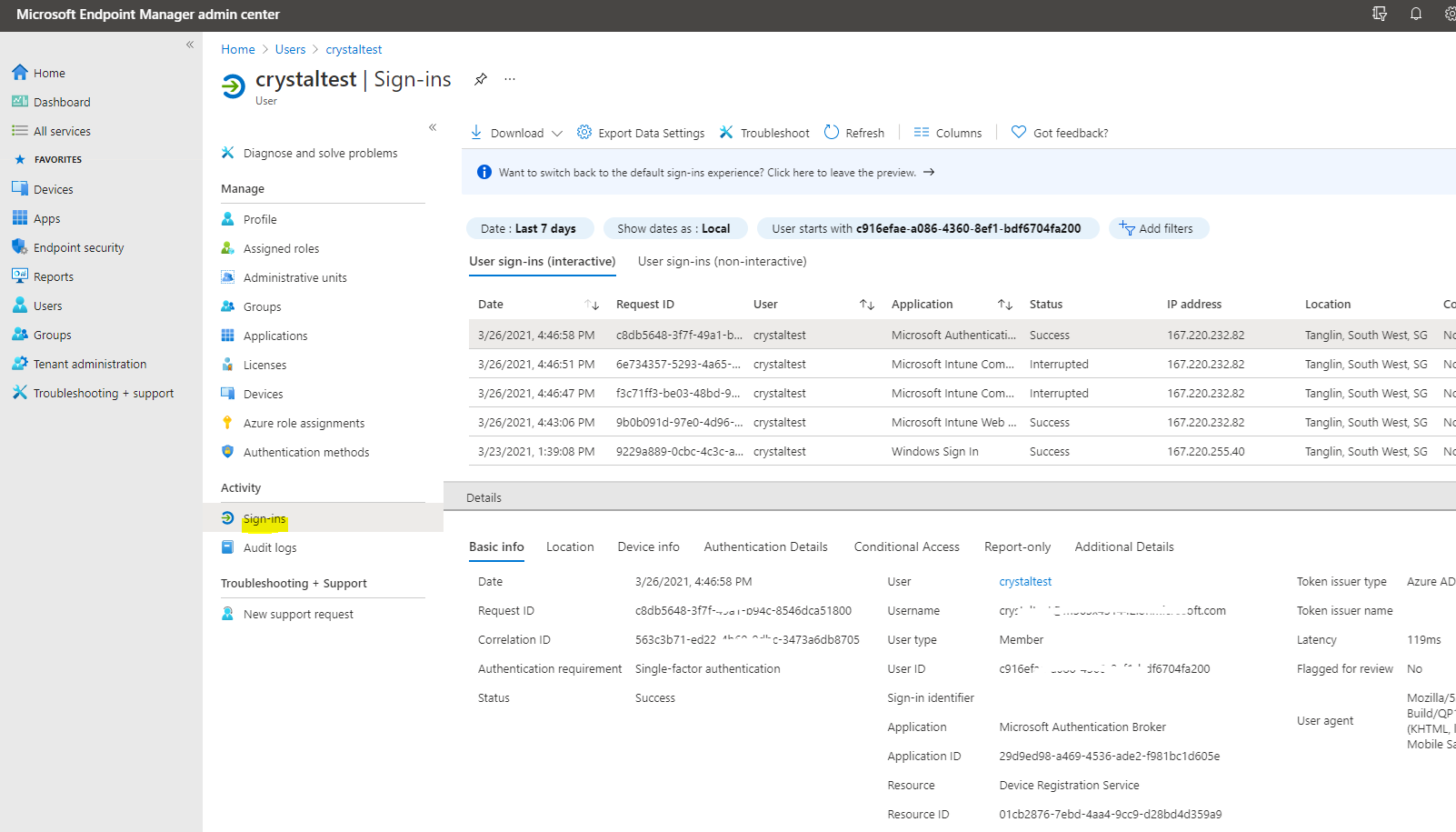1456x832 pixels.
Task: Click Got feedback heart button
Action: point(1060,133)
